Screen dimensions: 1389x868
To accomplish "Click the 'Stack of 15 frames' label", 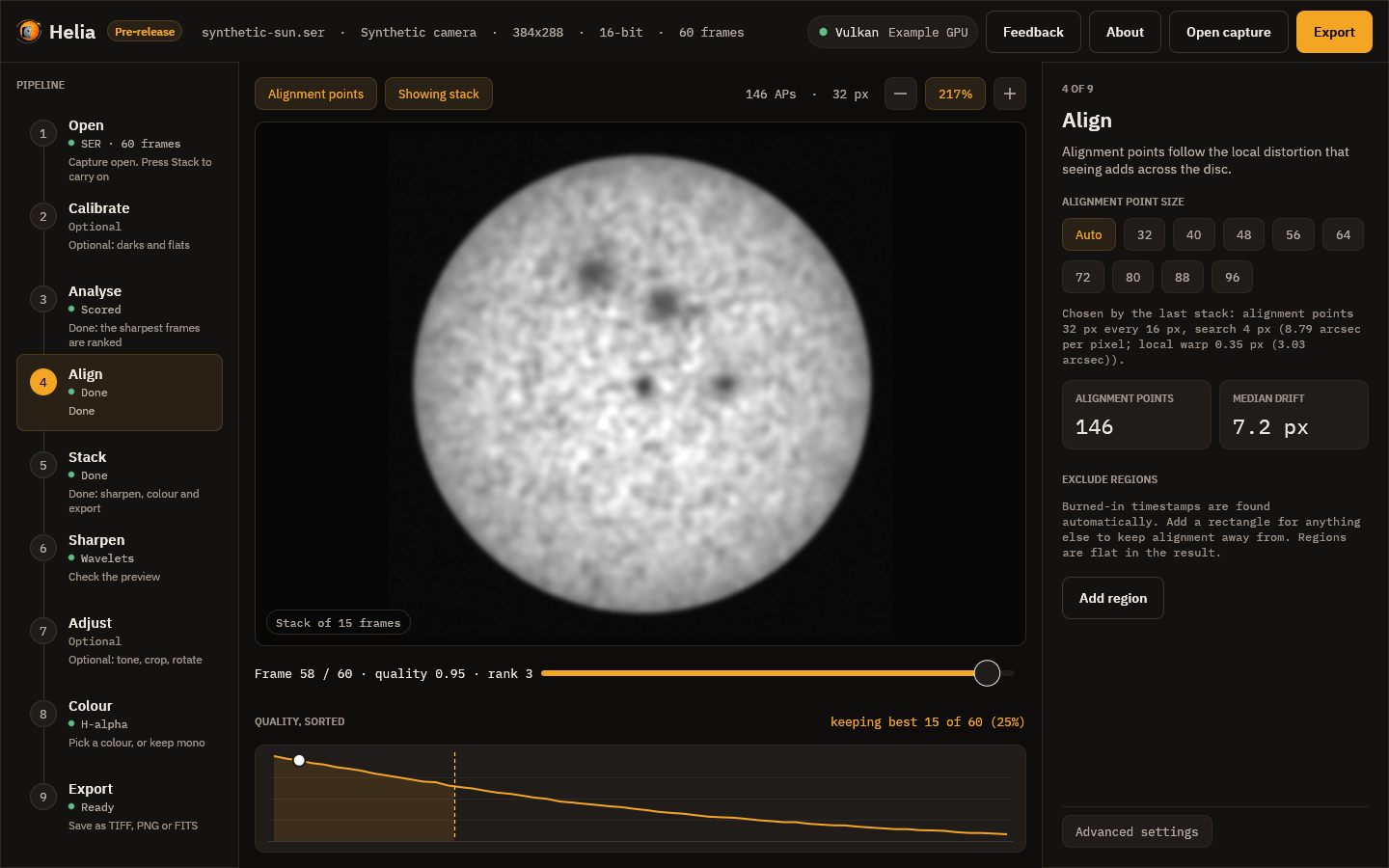I will tap(338, 623).
